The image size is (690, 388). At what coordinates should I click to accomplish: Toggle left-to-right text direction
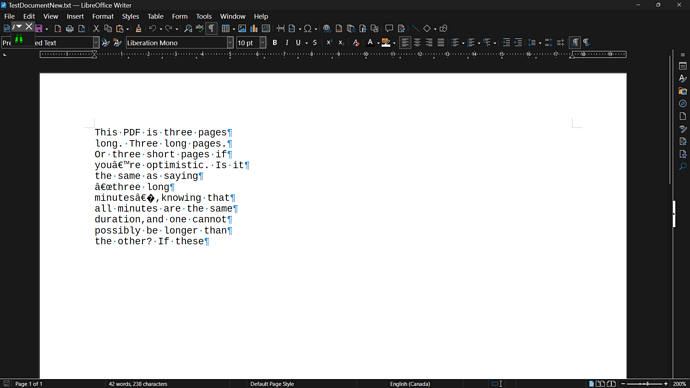click(575, 43)
